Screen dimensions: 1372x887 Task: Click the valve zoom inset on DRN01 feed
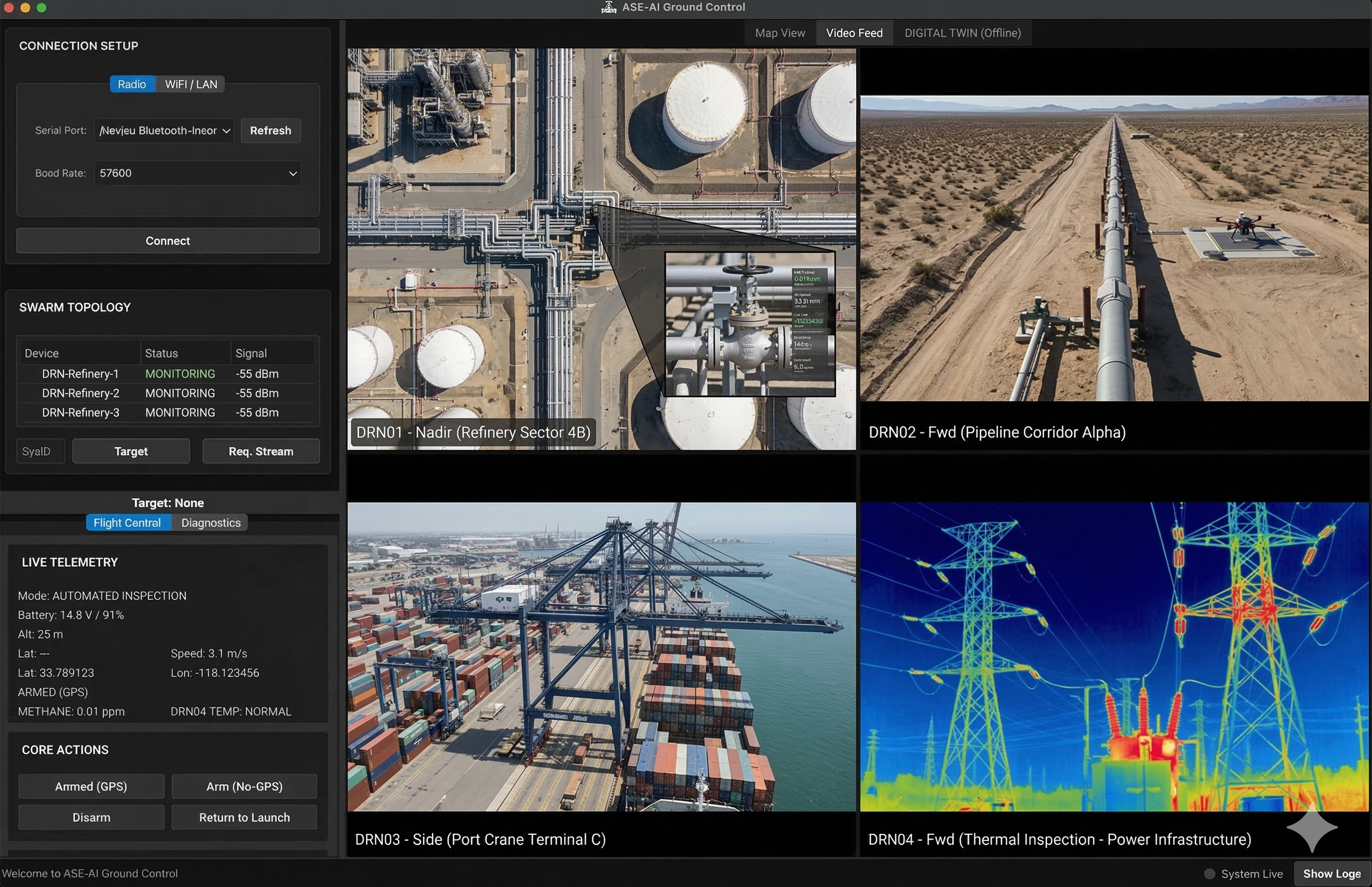749,324
